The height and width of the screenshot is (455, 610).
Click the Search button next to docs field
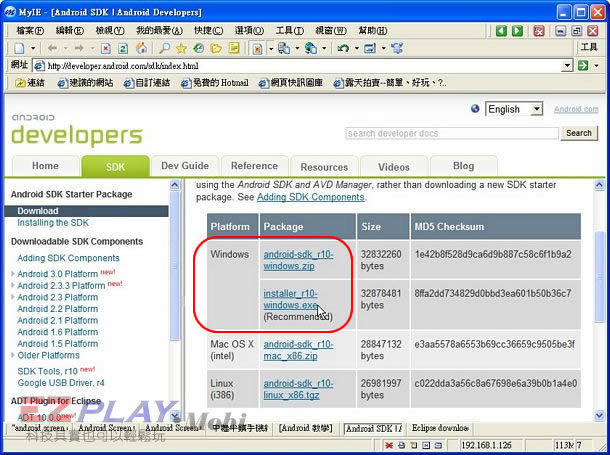579,133
